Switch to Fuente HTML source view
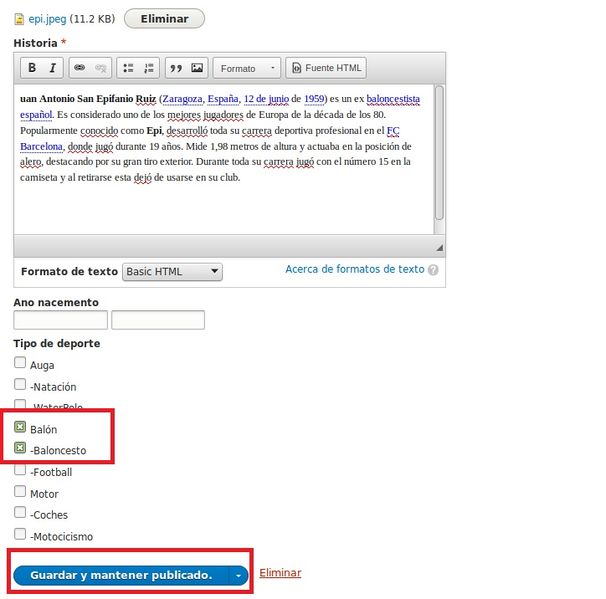 (326, 68)
